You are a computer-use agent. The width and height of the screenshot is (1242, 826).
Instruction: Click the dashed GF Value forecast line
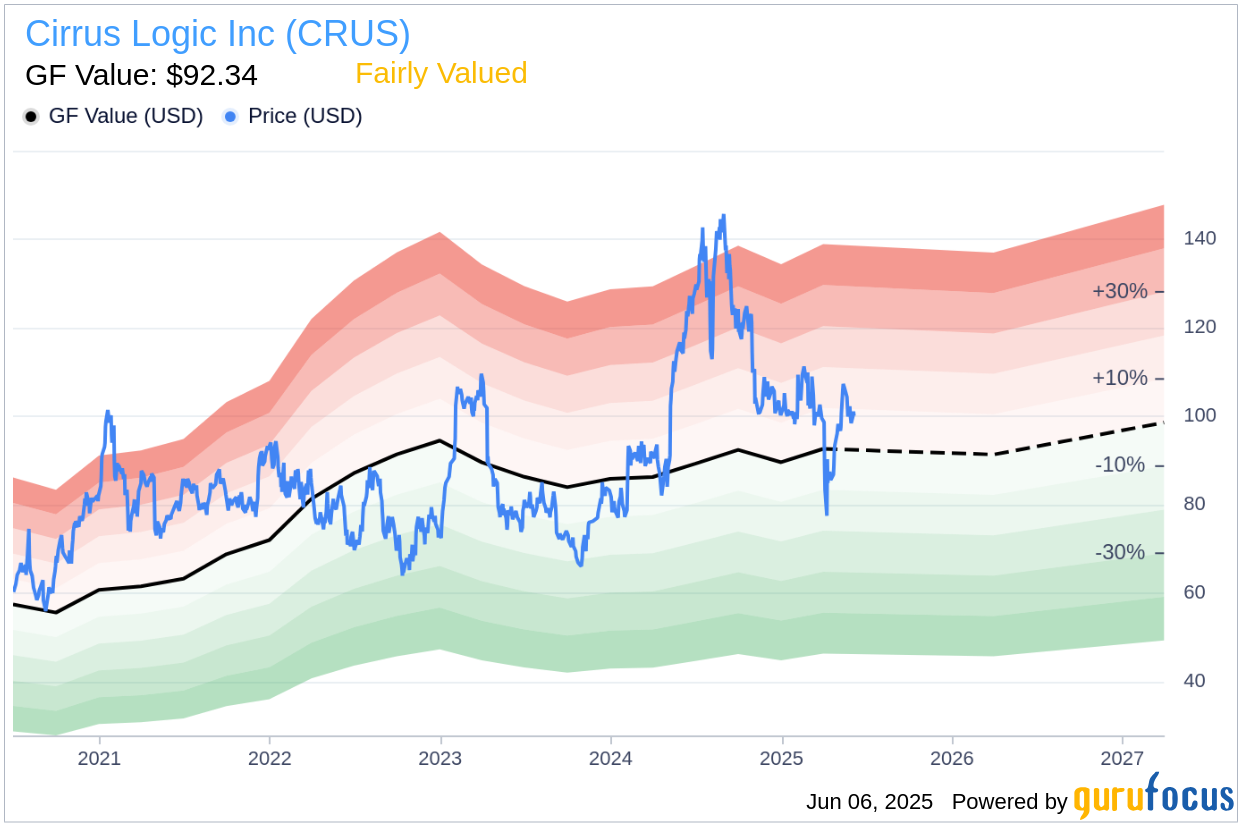(995, 452)
